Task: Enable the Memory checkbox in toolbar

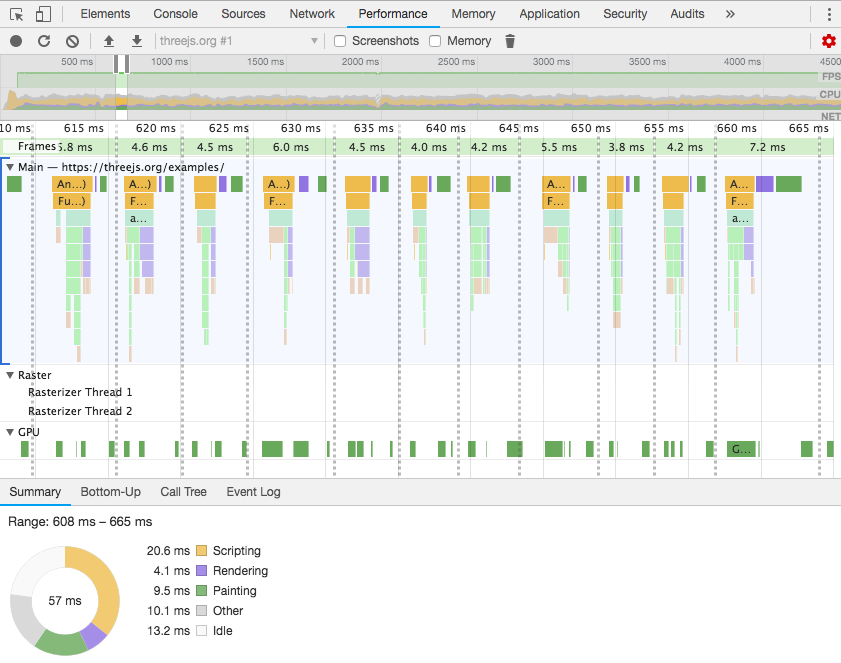Action: [435, 41]
